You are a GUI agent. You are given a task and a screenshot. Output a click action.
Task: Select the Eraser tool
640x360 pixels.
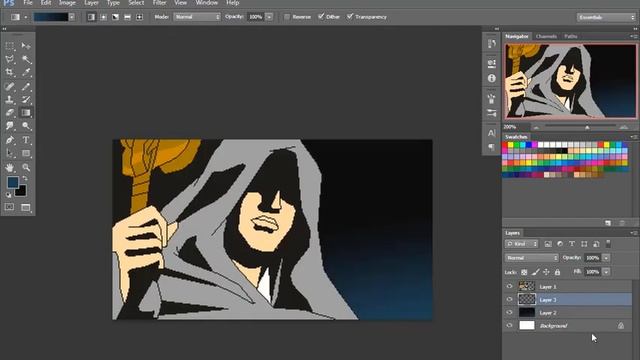point(10,113)
